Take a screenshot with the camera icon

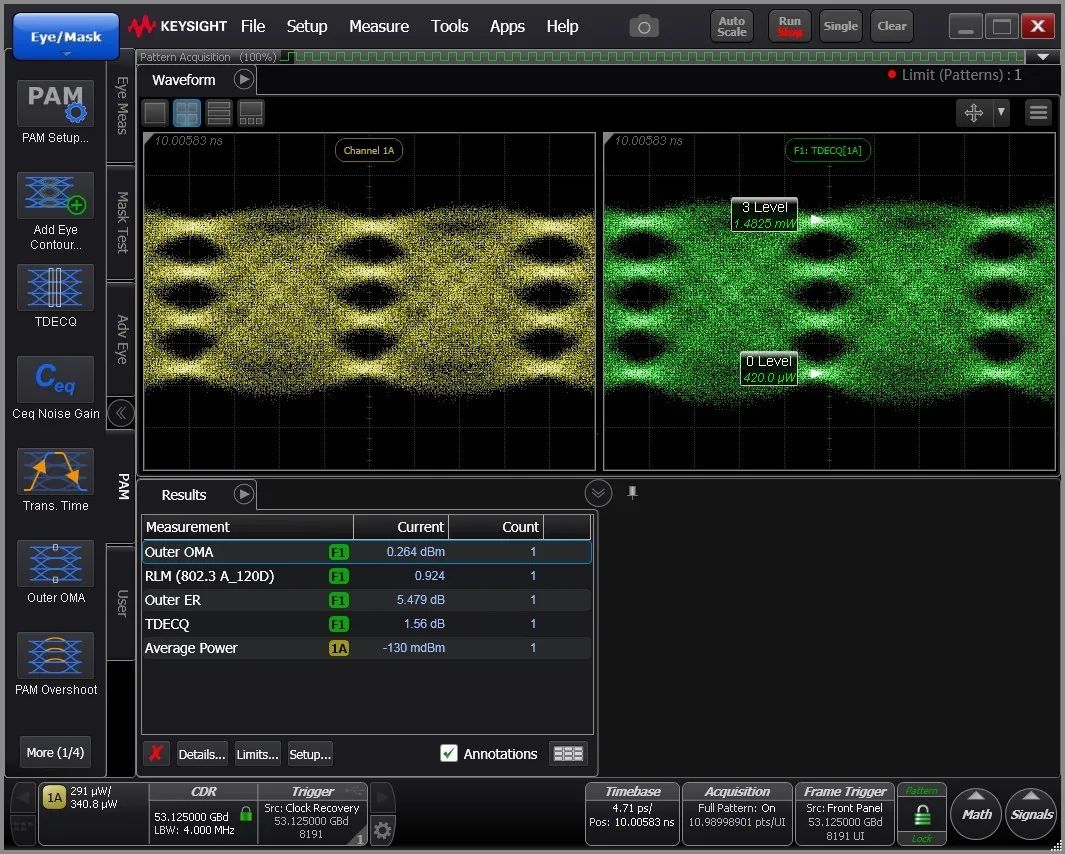click(x=645, y=27)
